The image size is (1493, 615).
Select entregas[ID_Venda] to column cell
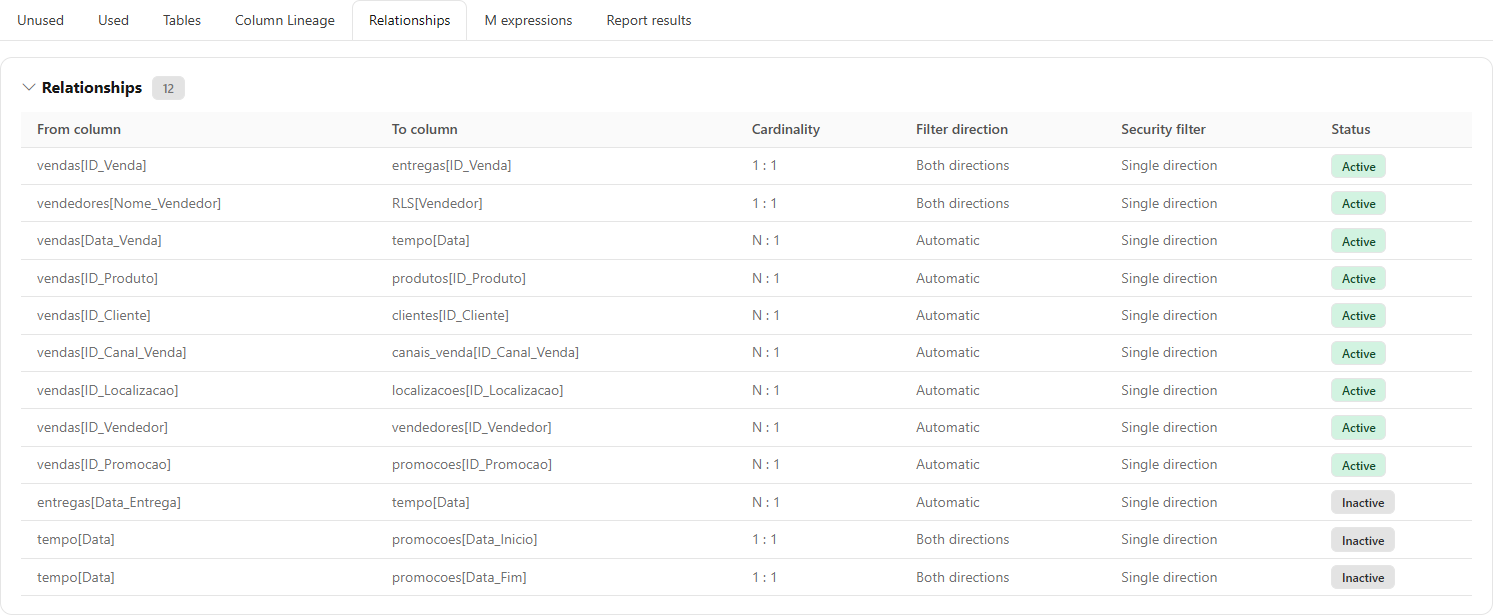pos(451,166)
